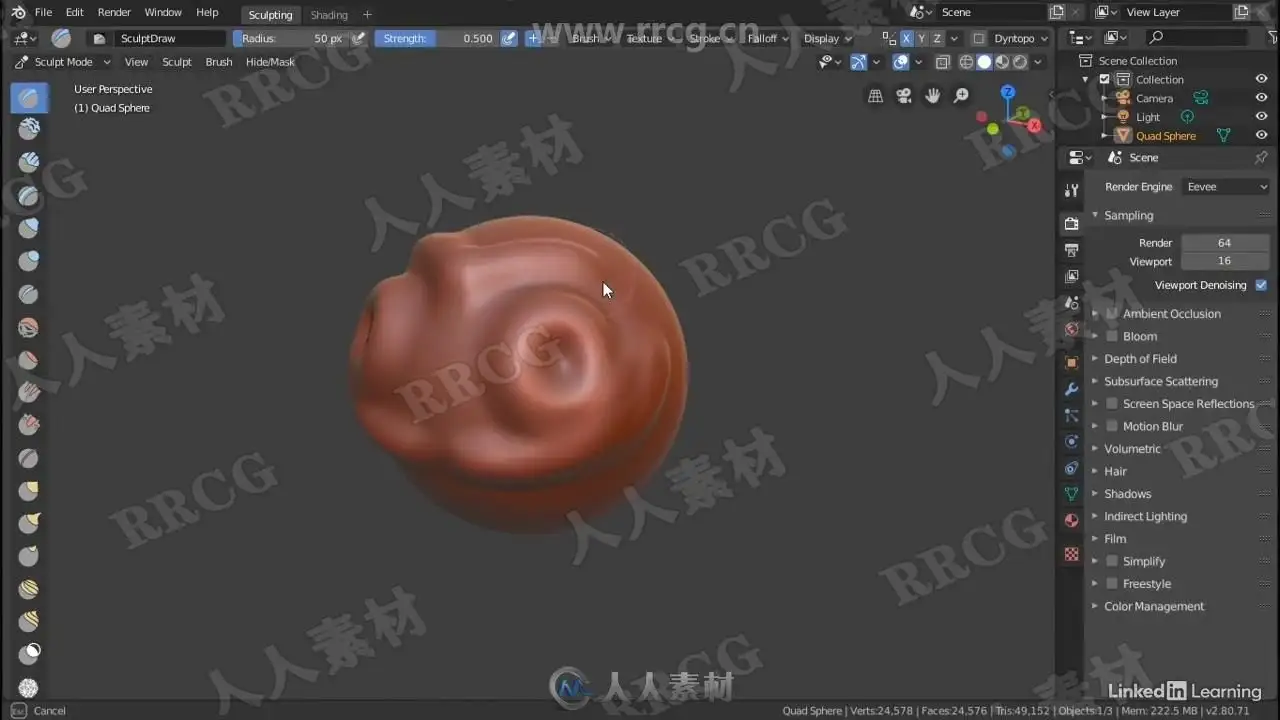The width and height of the screenshot is (1280, 720).
Task: Select the Smooth brush tool
Action: [x=29, y=327]
